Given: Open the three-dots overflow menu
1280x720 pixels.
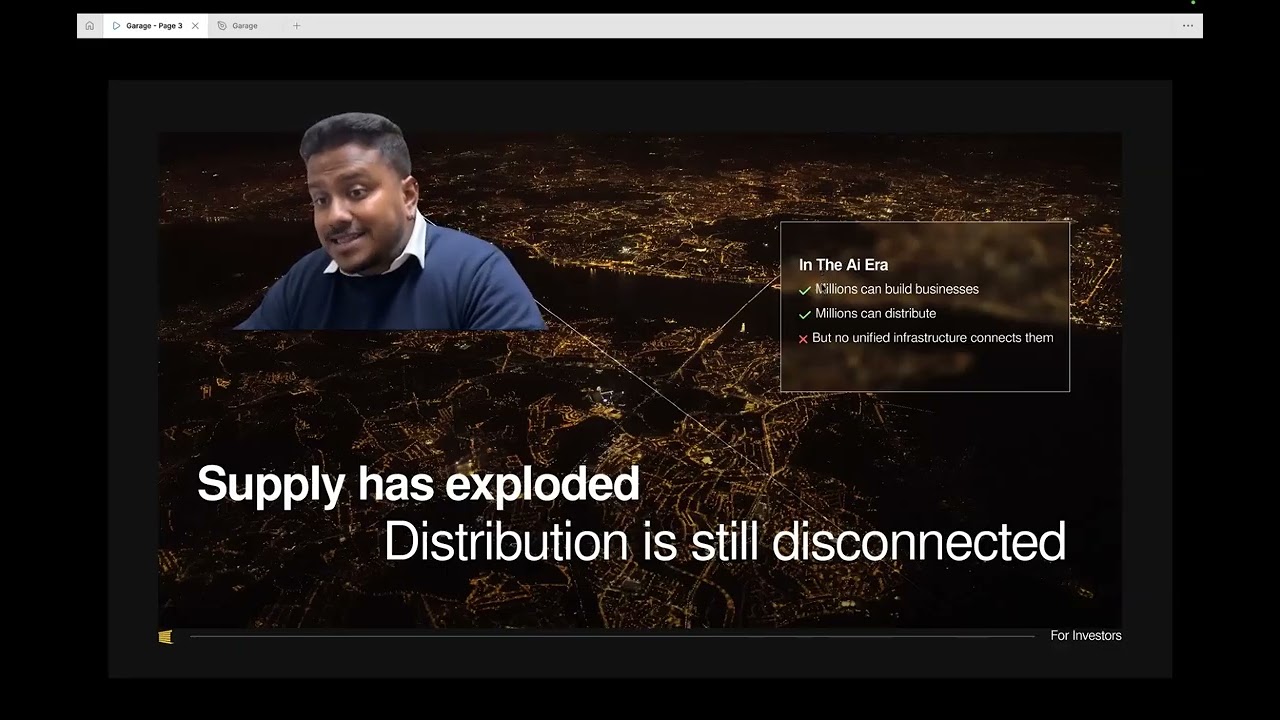Looking at the screenshot, I should 1188,26.
